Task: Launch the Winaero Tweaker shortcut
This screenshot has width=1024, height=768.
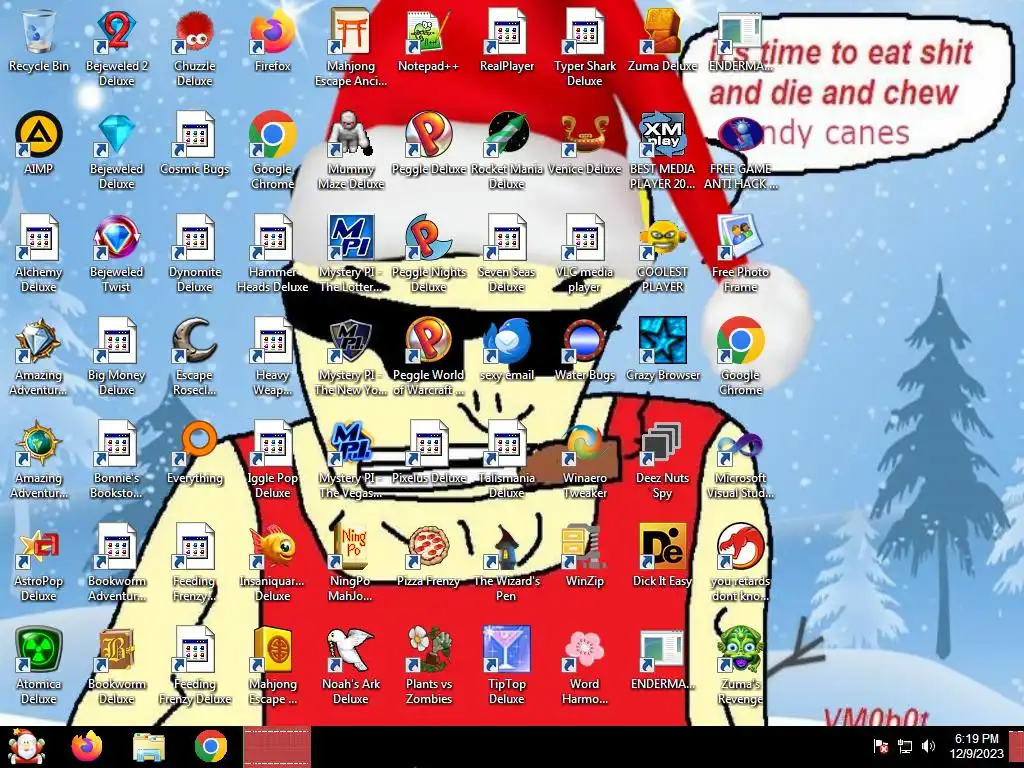Action: tap(584, 458)
